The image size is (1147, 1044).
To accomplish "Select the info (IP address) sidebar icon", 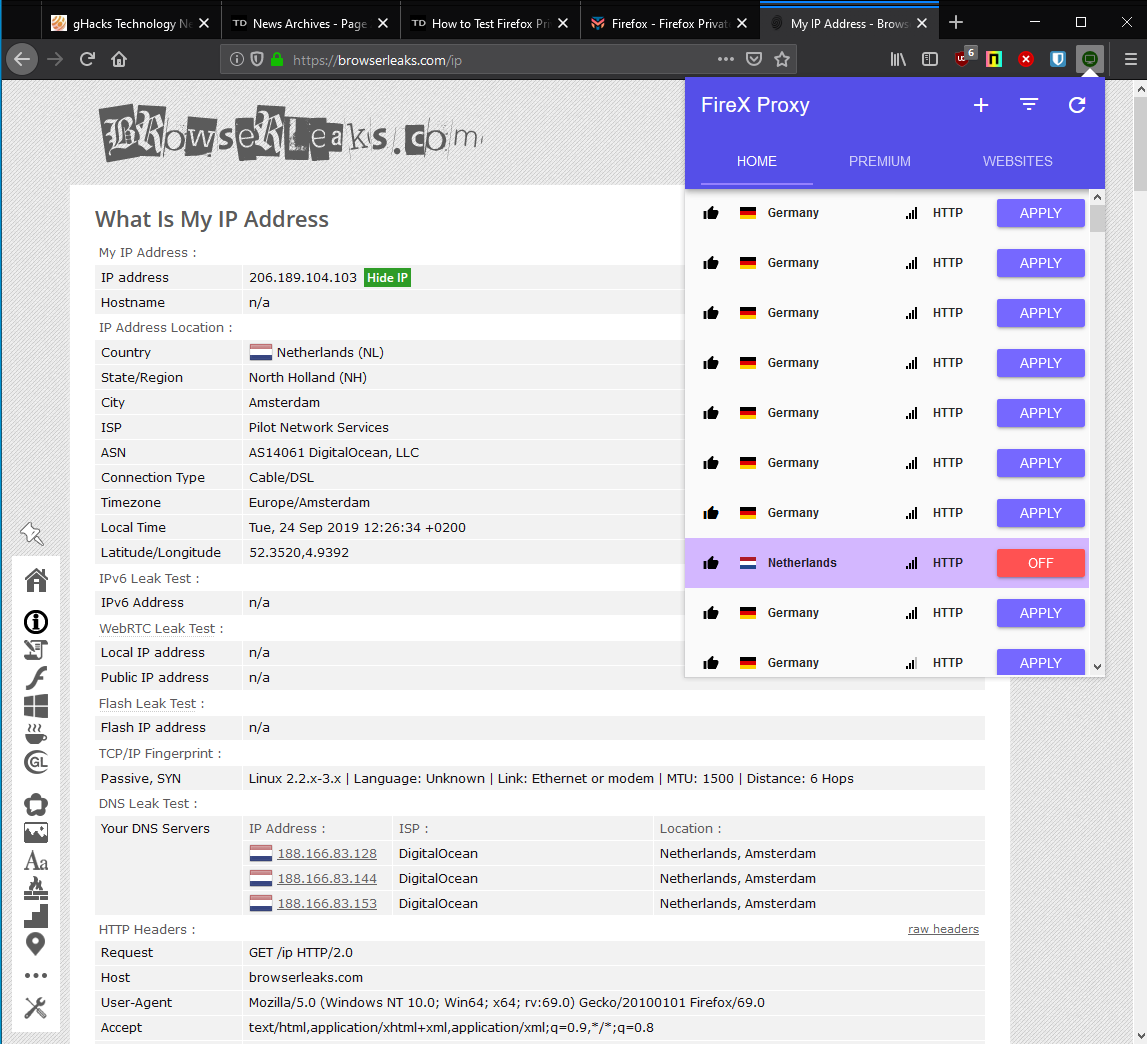I will coord(36,622).
